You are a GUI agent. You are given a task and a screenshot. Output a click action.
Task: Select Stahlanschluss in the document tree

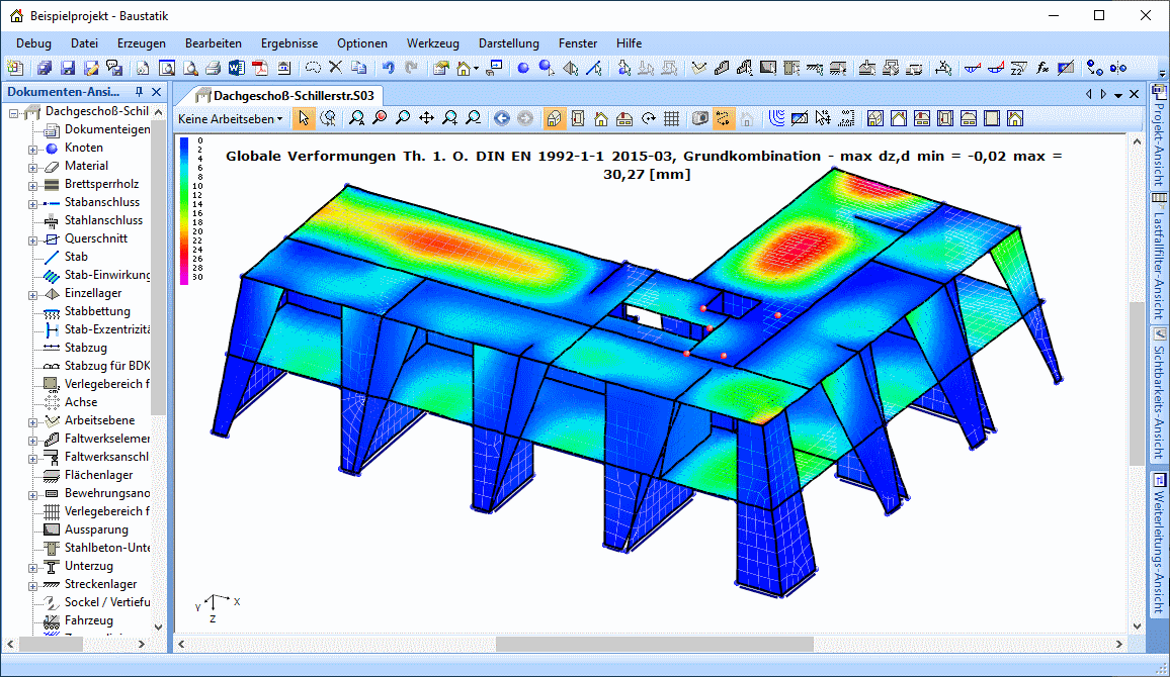point(103,220)
